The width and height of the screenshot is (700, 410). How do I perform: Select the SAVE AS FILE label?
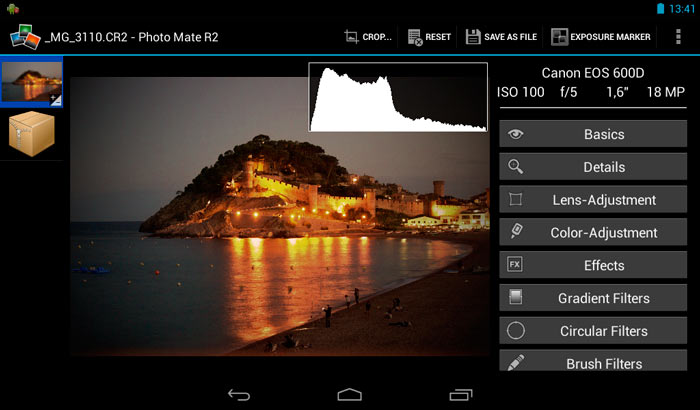[511, 37]
